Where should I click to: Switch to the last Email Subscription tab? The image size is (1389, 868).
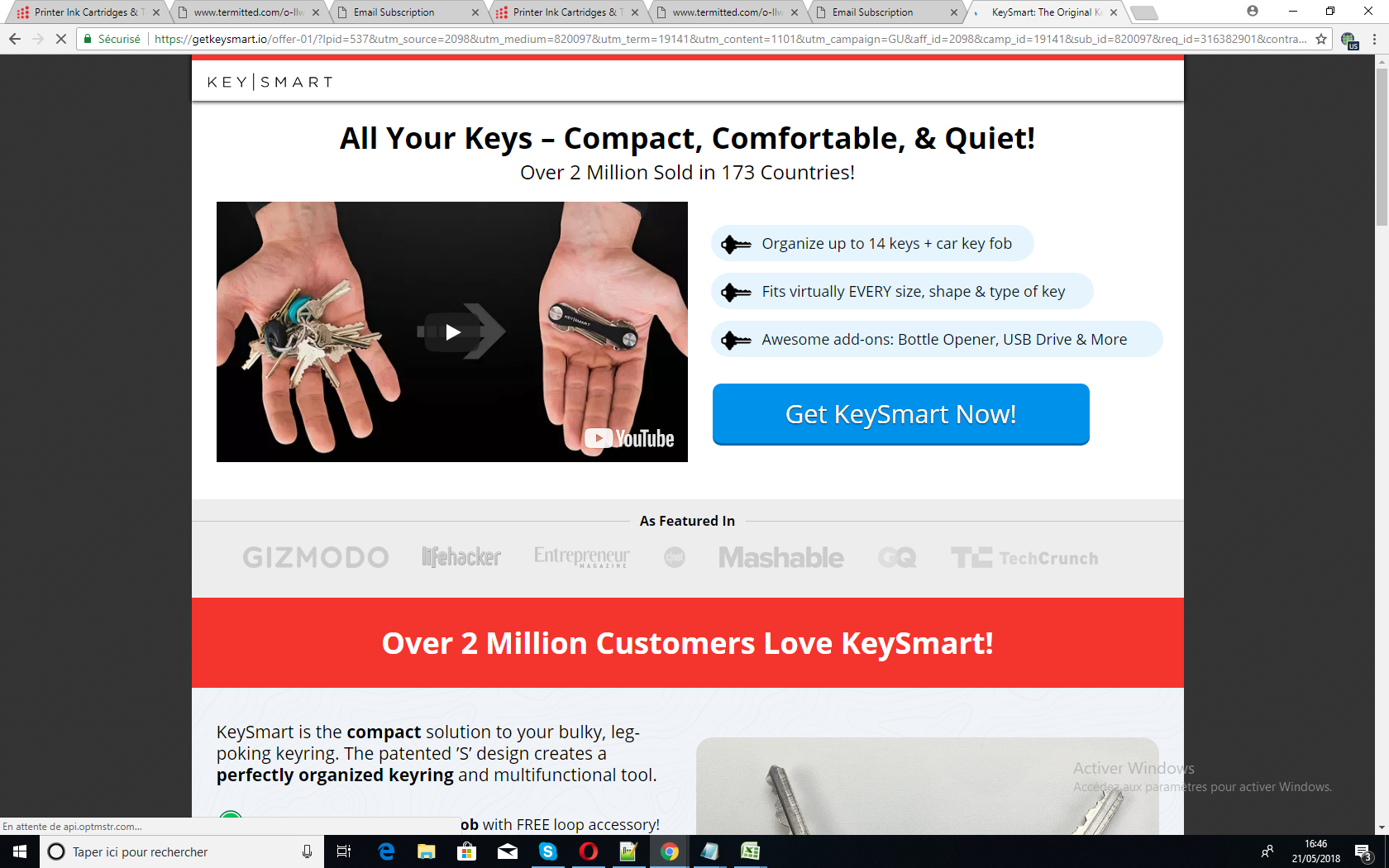click(x=883, y=12)
